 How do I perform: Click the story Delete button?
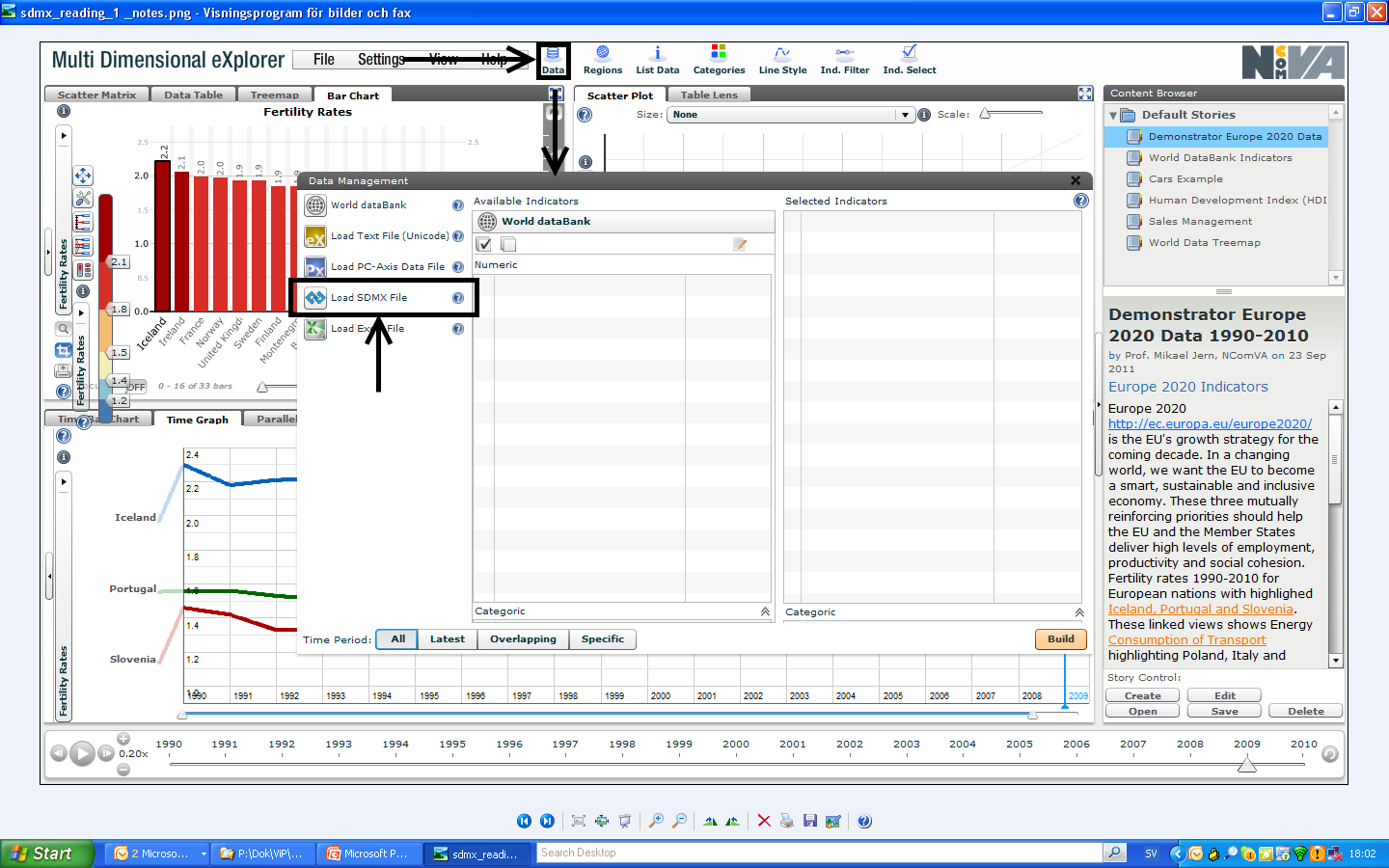pos(1306,711)
